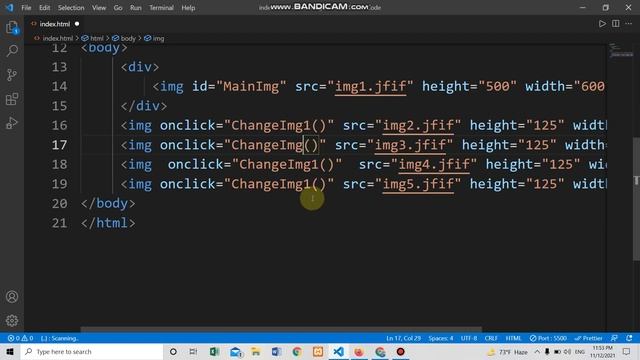This screenshot has width=640, height=360.
Task: Open Action Center notifications icon
Action: [x=627, y=351]
